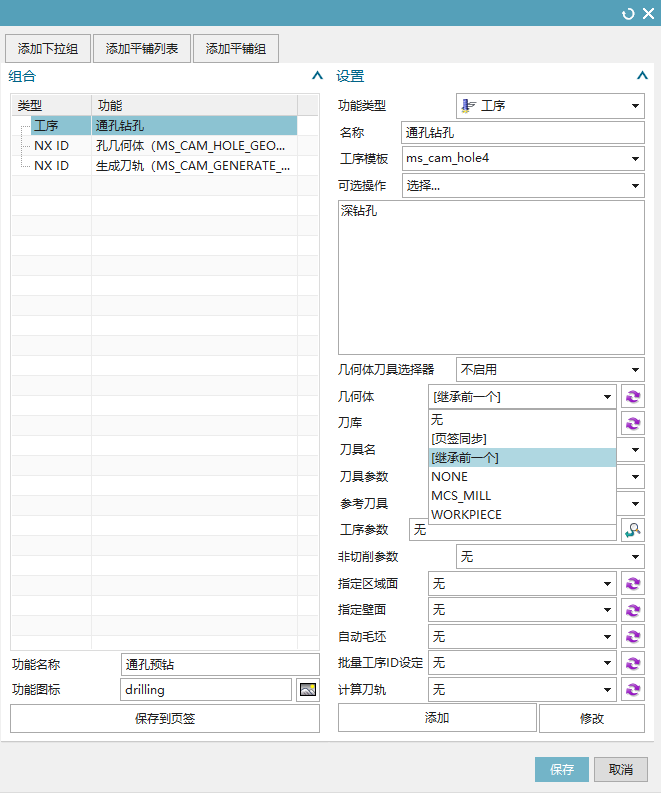Click the 深钻孔 description text area

[491, 278]
